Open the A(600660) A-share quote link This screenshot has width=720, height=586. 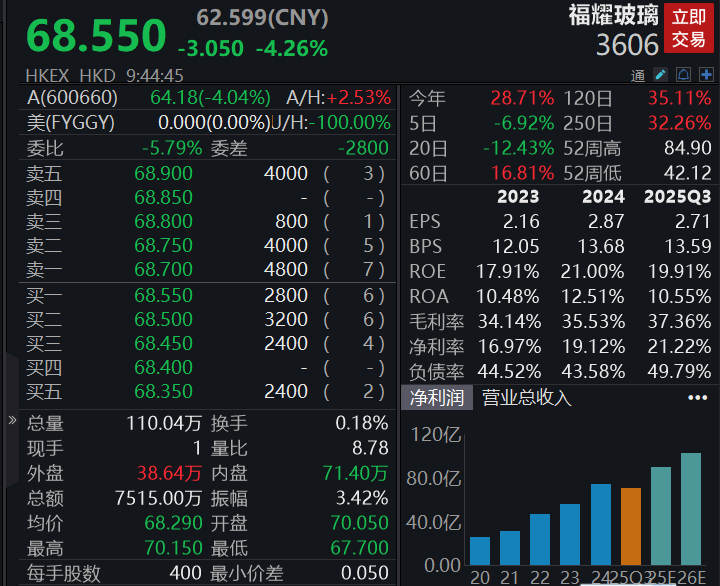(x=72, y=98)
